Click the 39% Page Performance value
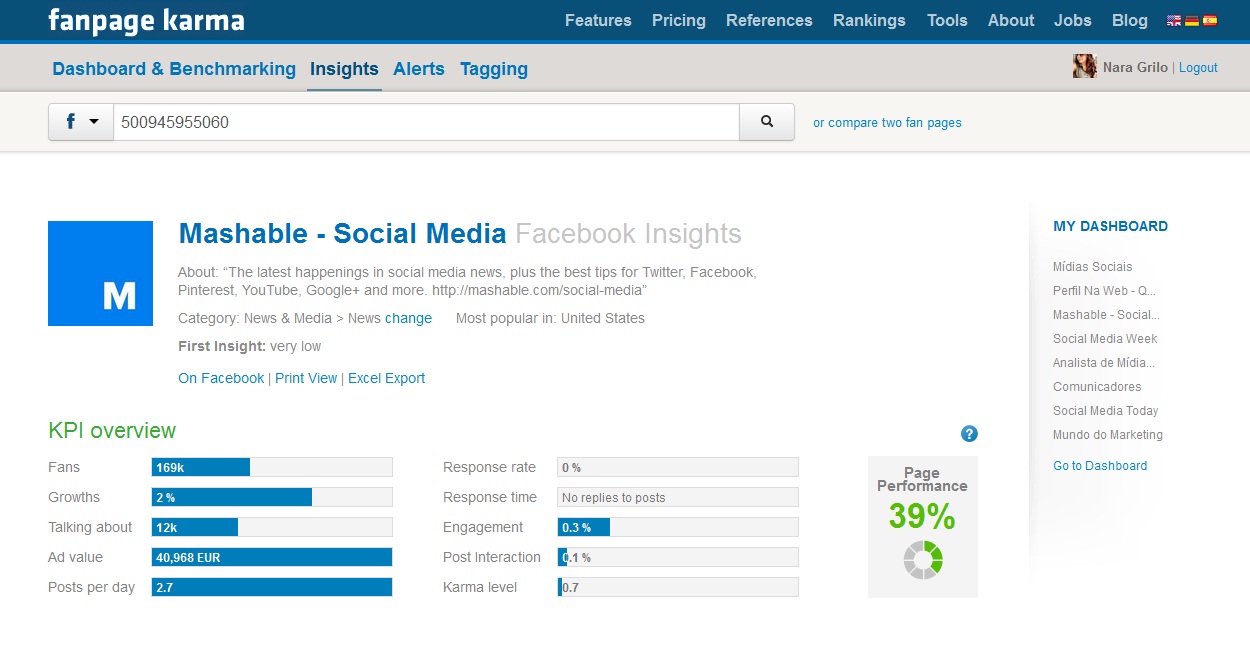 [922, 516]
